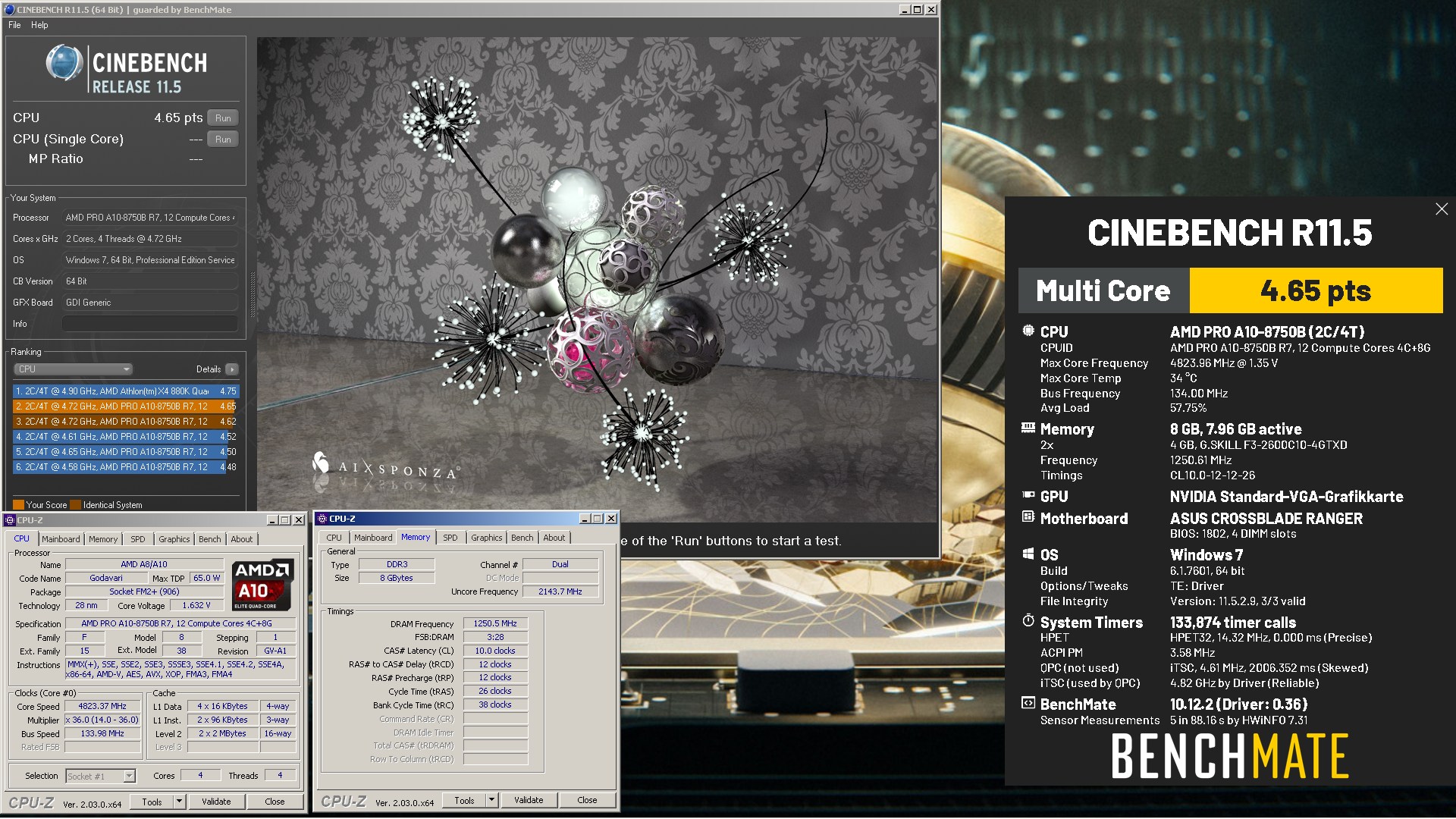Select ranking entry 2 with score 4.65
Image resolution: width=1456 pixels, height=819 pixels.
point(126,406)
